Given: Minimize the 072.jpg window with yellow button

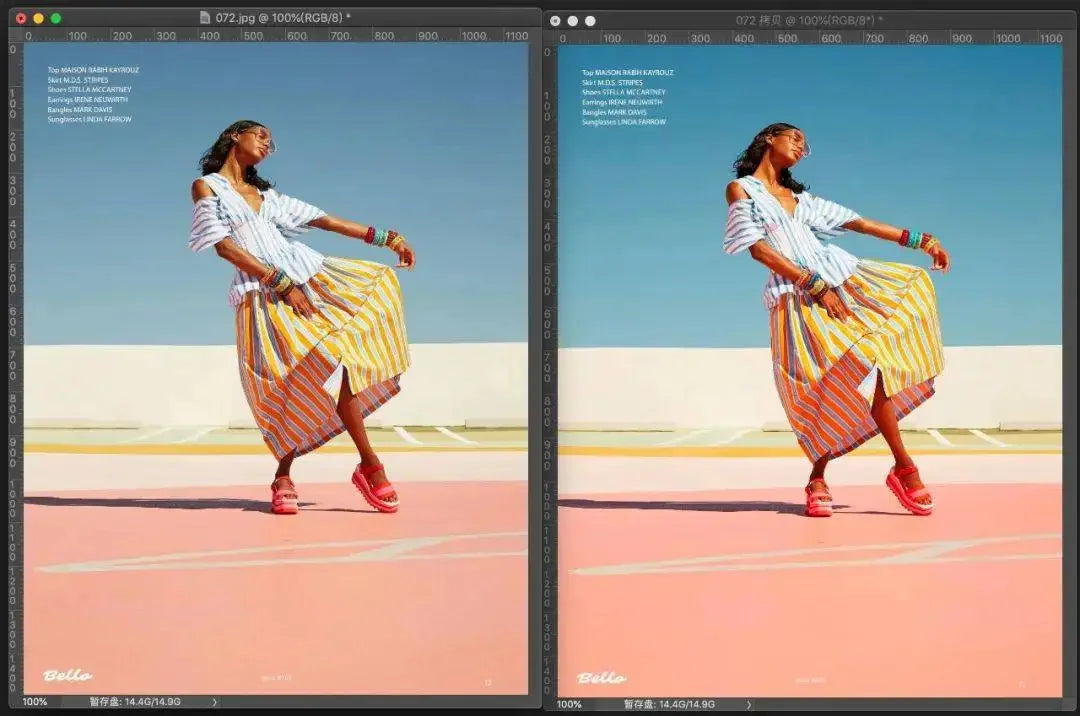Looking at the screenshot, I should click(38, 18).
